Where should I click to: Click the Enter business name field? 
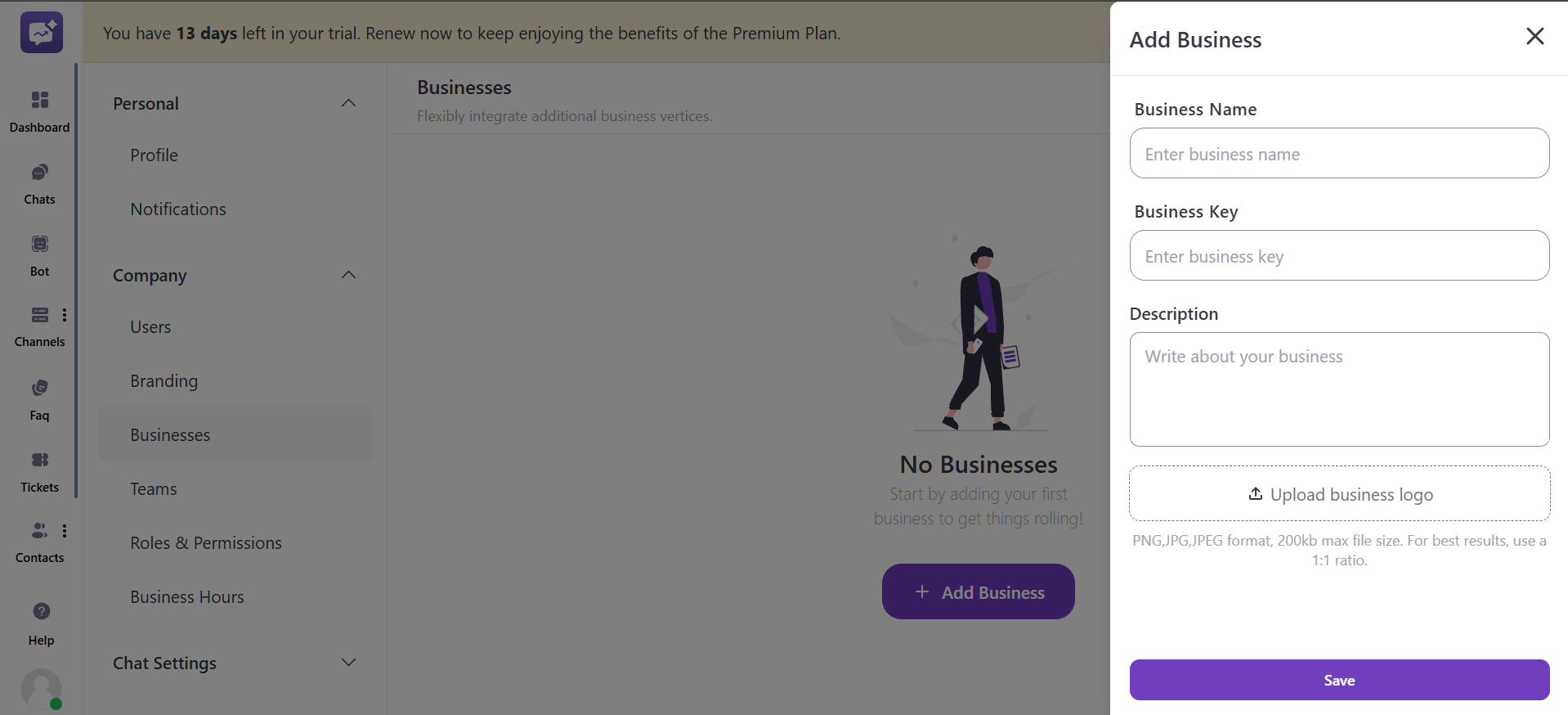click(x=1338, y=153)
